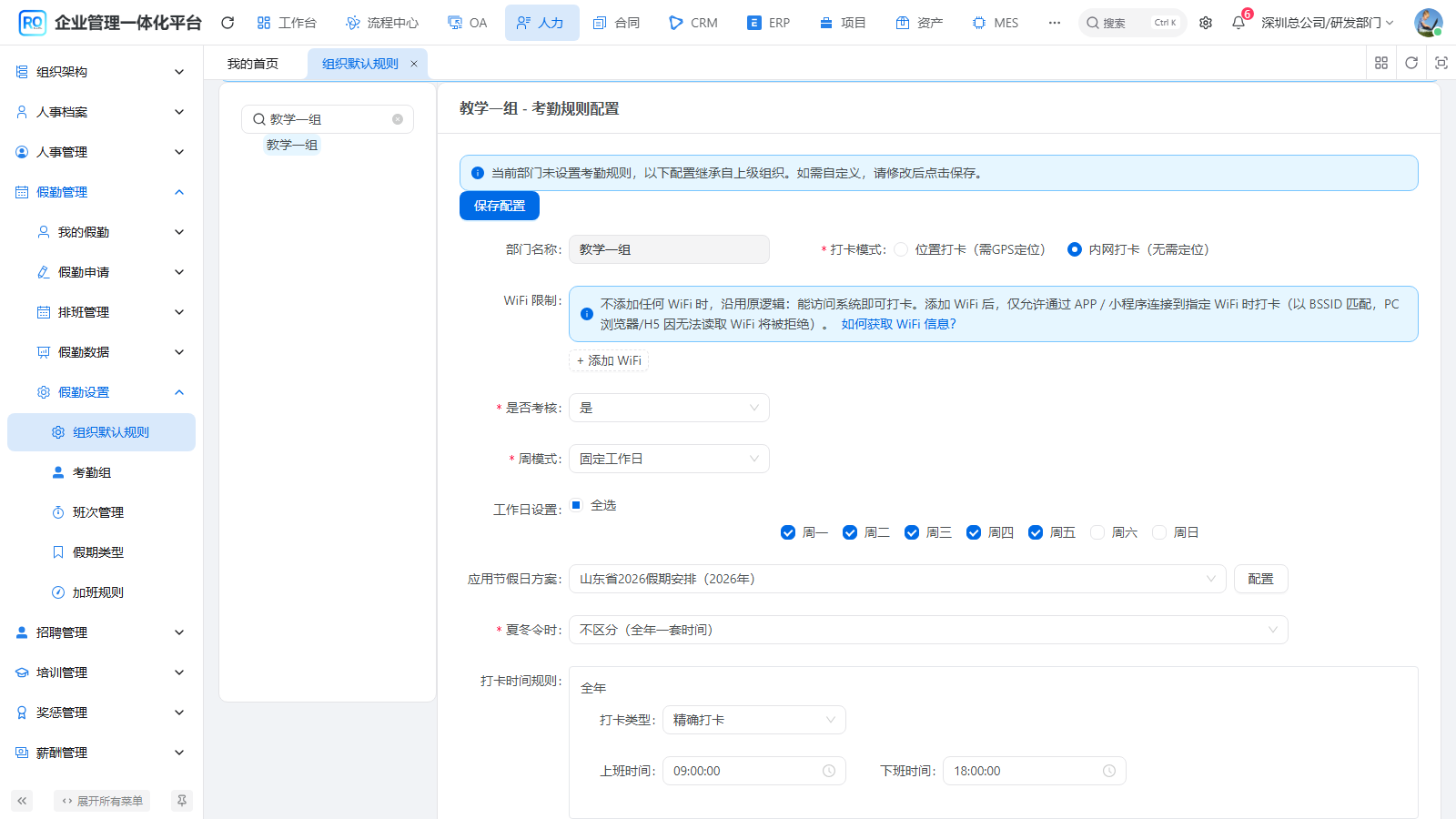Open the notification bell with red badge
The height and width of the screenshot is (819, 1456).
point(1239,23)
